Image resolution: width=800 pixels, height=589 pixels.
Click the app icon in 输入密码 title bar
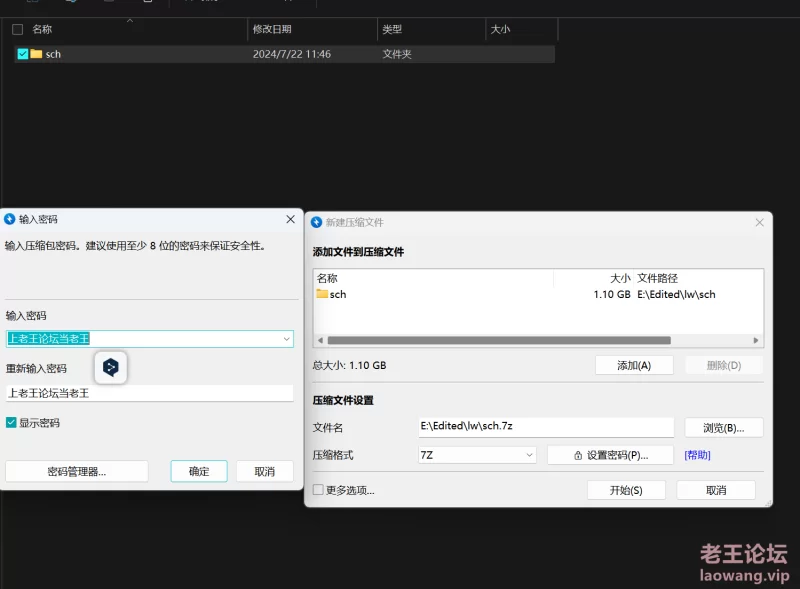(x=10, y=219)
